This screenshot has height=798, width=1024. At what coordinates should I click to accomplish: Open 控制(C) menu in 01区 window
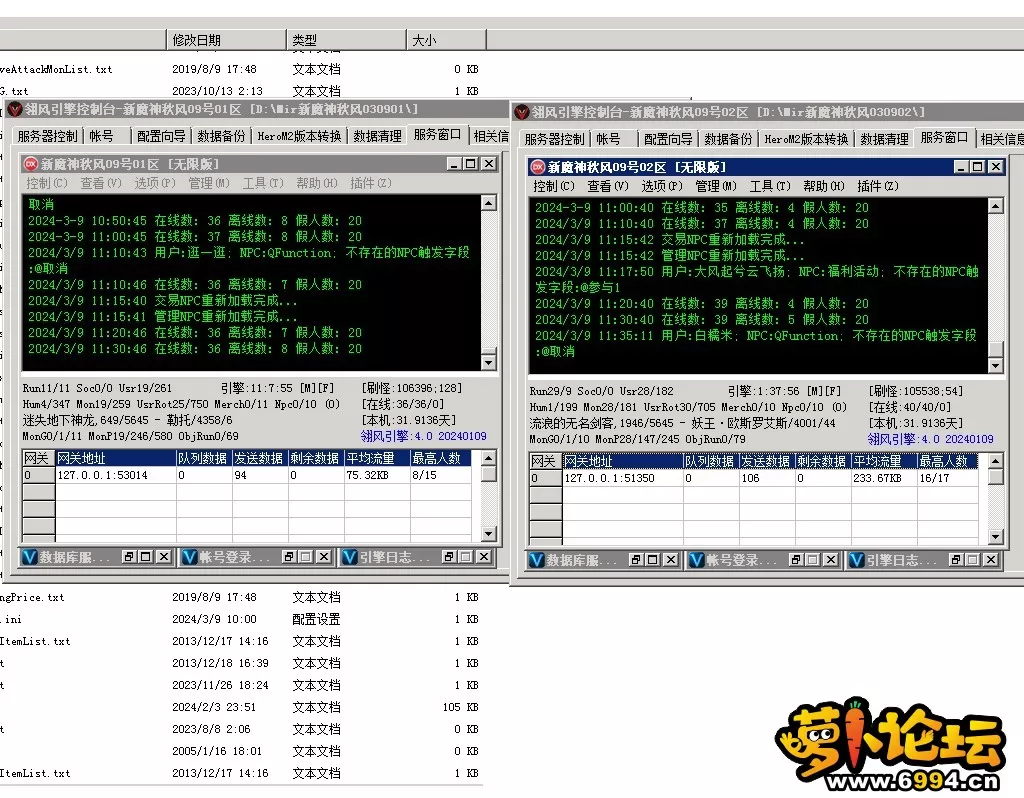tap(46, 184)
